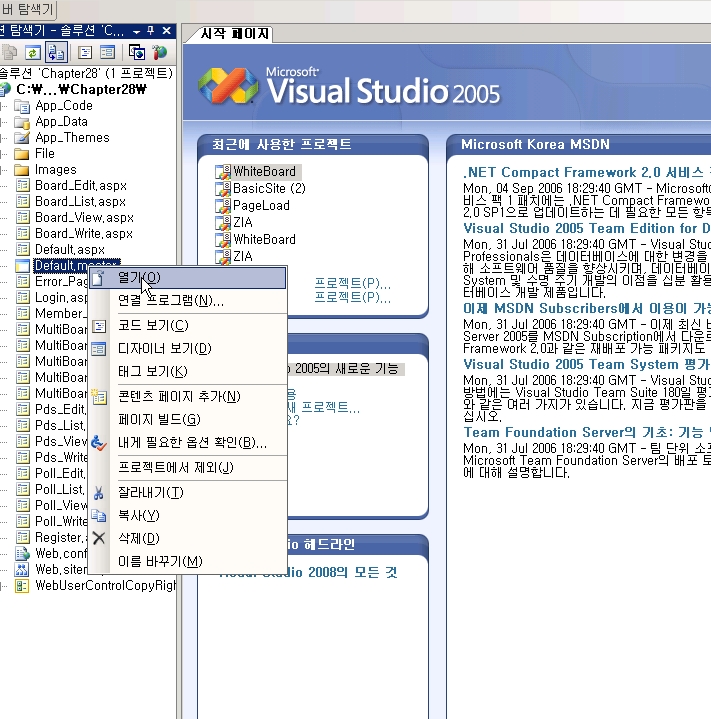
Task: Open the highlighted WhiteBoard recent project
Action: [265, 171]
